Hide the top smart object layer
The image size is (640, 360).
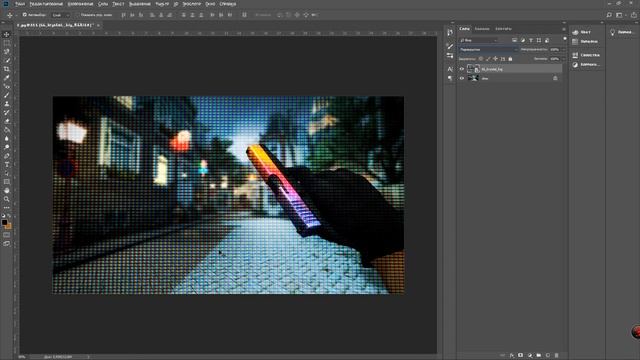(462, 69)
